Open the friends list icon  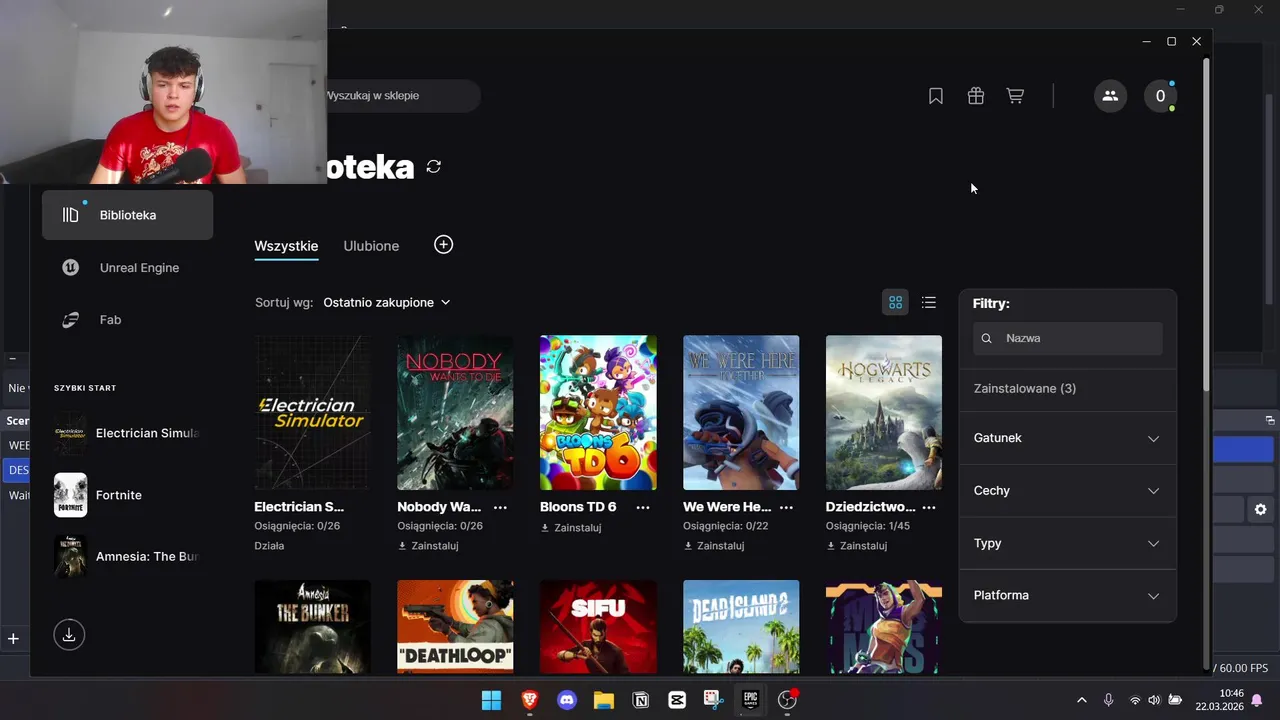(x=1110, y=96)
